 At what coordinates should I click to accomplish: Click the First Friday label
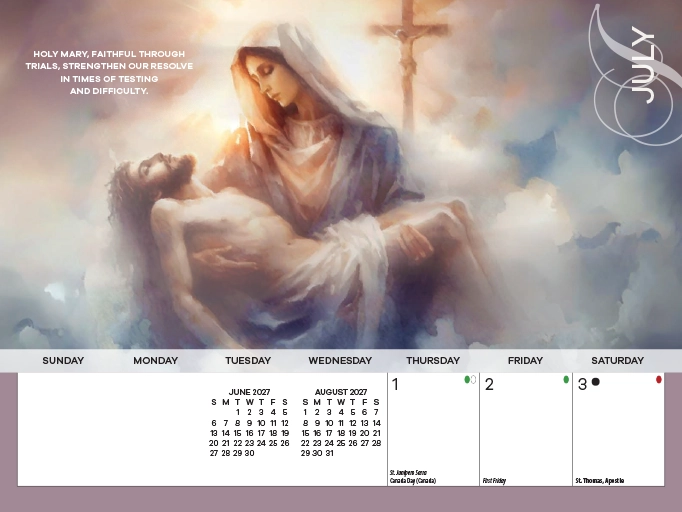[x=494, y=481]
